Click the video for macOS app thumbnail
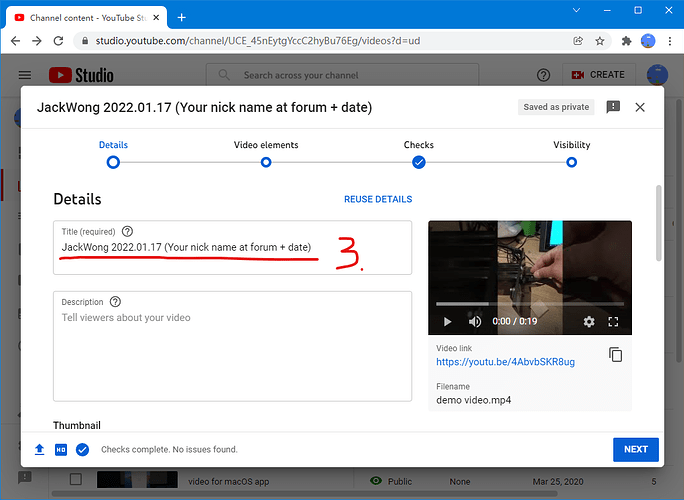Image resolution: width=684 pixels, height=500 pixels. pos(137,479)
